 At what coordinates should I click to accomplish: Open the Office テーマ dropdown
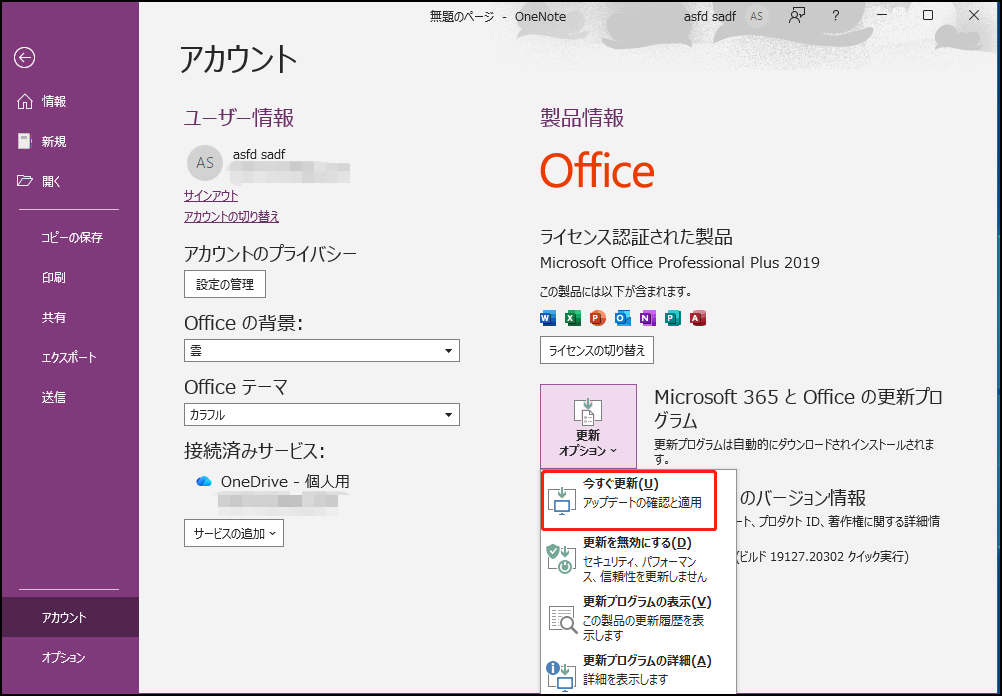321,415
